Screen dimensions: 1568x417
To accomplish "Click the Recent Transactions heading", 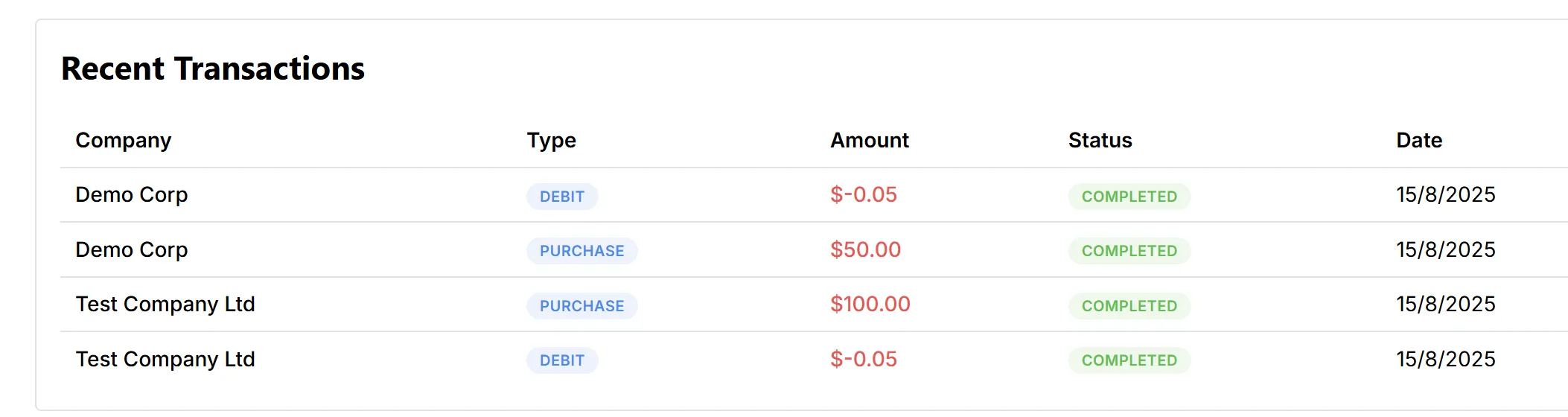I will 213,69.
